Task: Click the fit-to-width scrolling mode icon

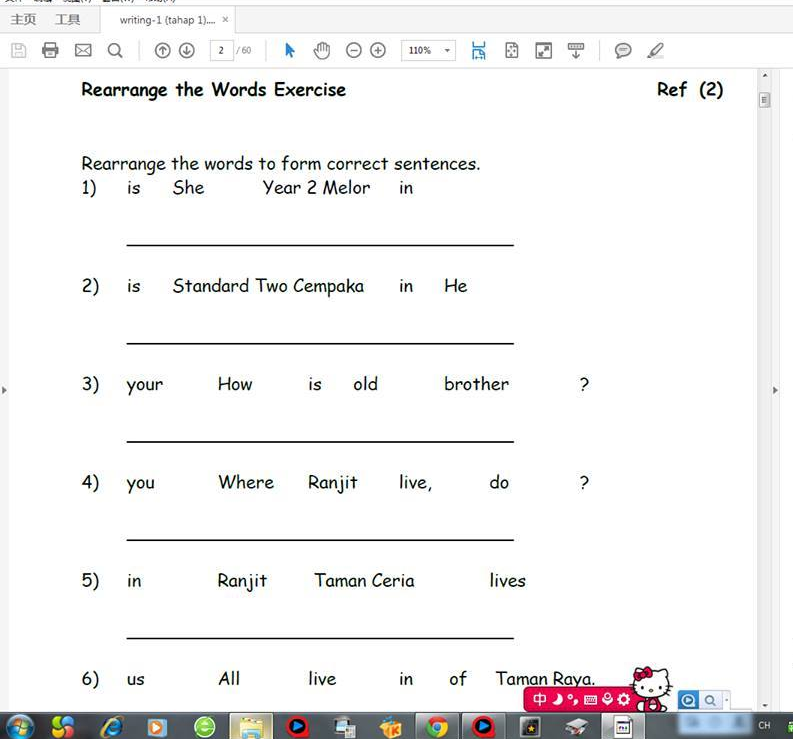Action: (479, 50)
